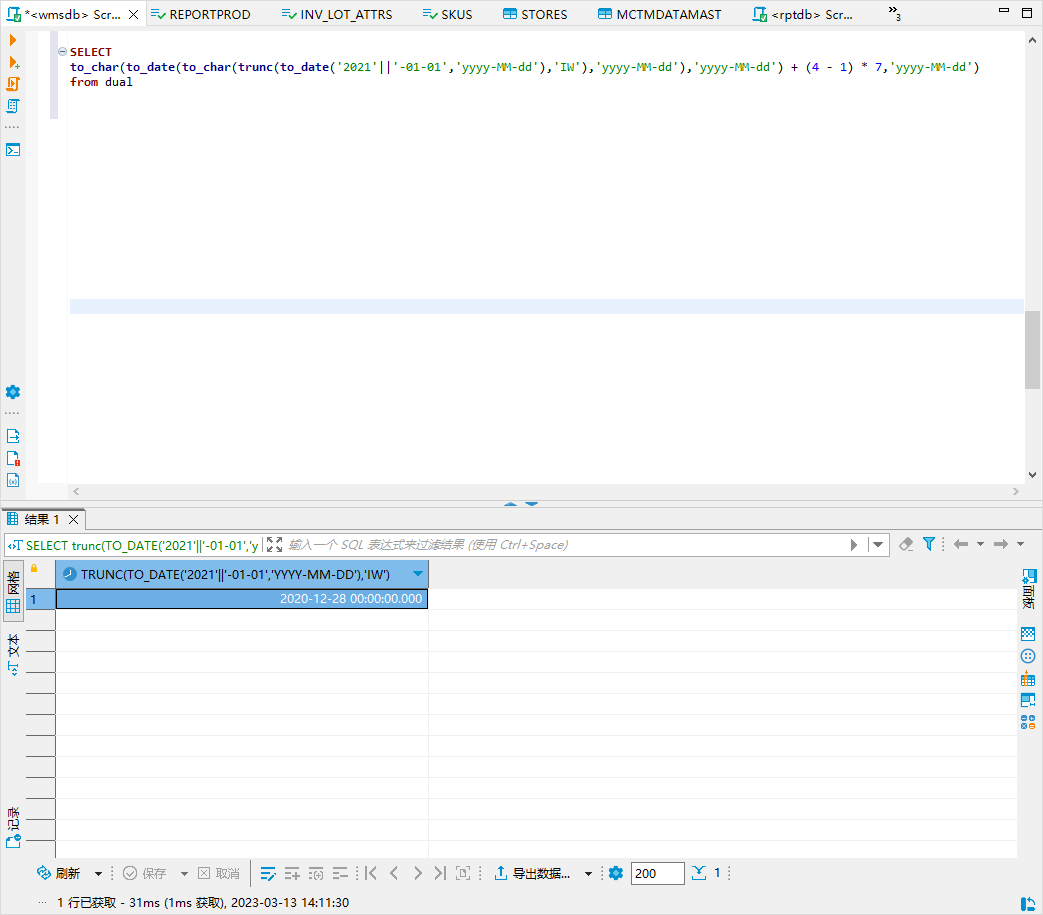Switch to the INV_LOT_ATTRS tab
This screenshot has width=1043, height=915.
coord(337,14)
